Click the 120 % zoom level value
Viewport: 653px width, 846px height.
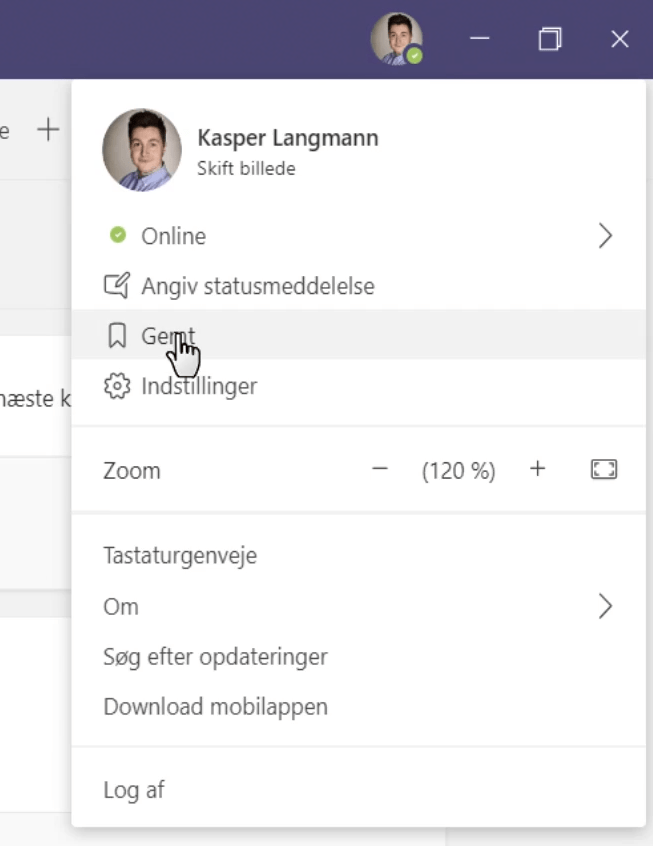point(458,471)
